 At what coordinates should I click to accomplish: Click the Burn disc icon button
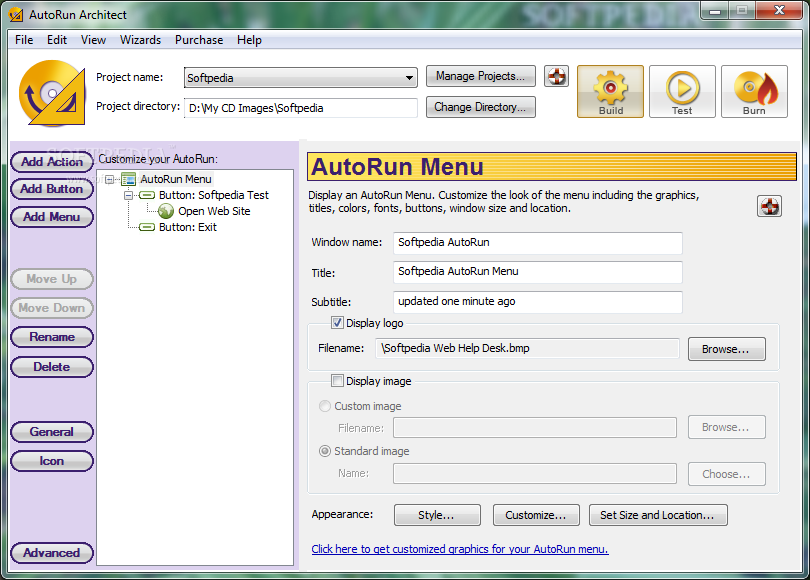click(754, 91)
